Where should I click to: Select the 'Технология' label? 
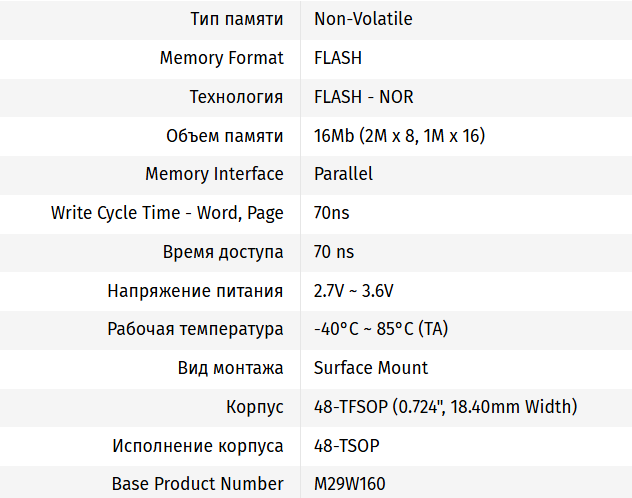(237, 97)
